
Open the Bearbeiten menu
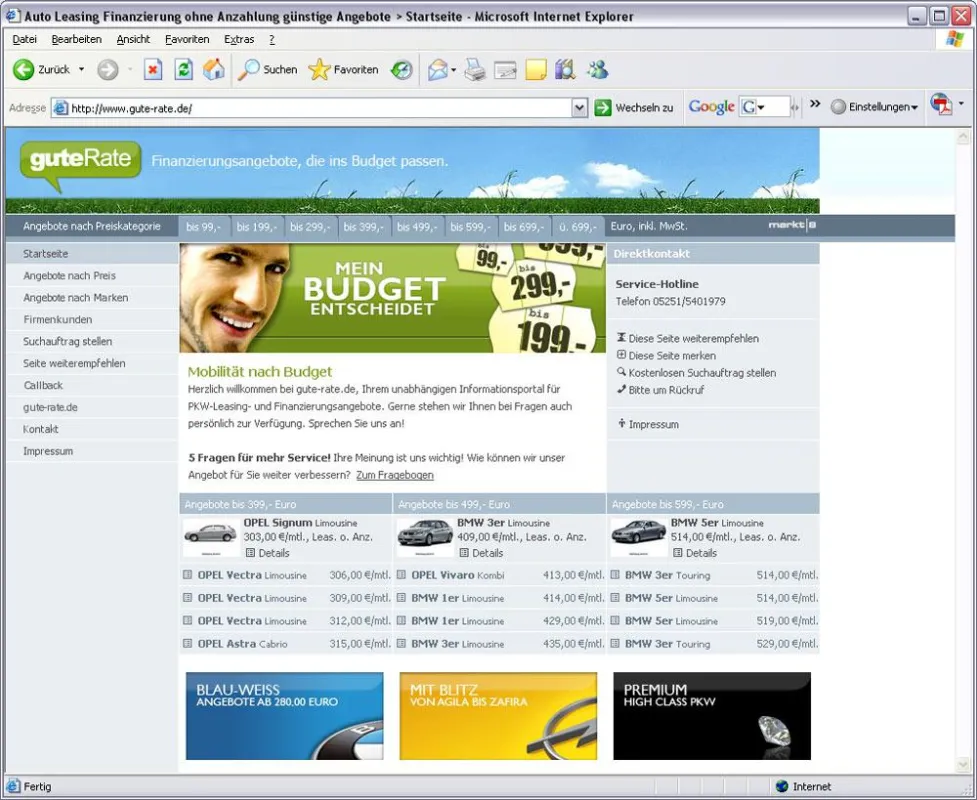[76, 39]
